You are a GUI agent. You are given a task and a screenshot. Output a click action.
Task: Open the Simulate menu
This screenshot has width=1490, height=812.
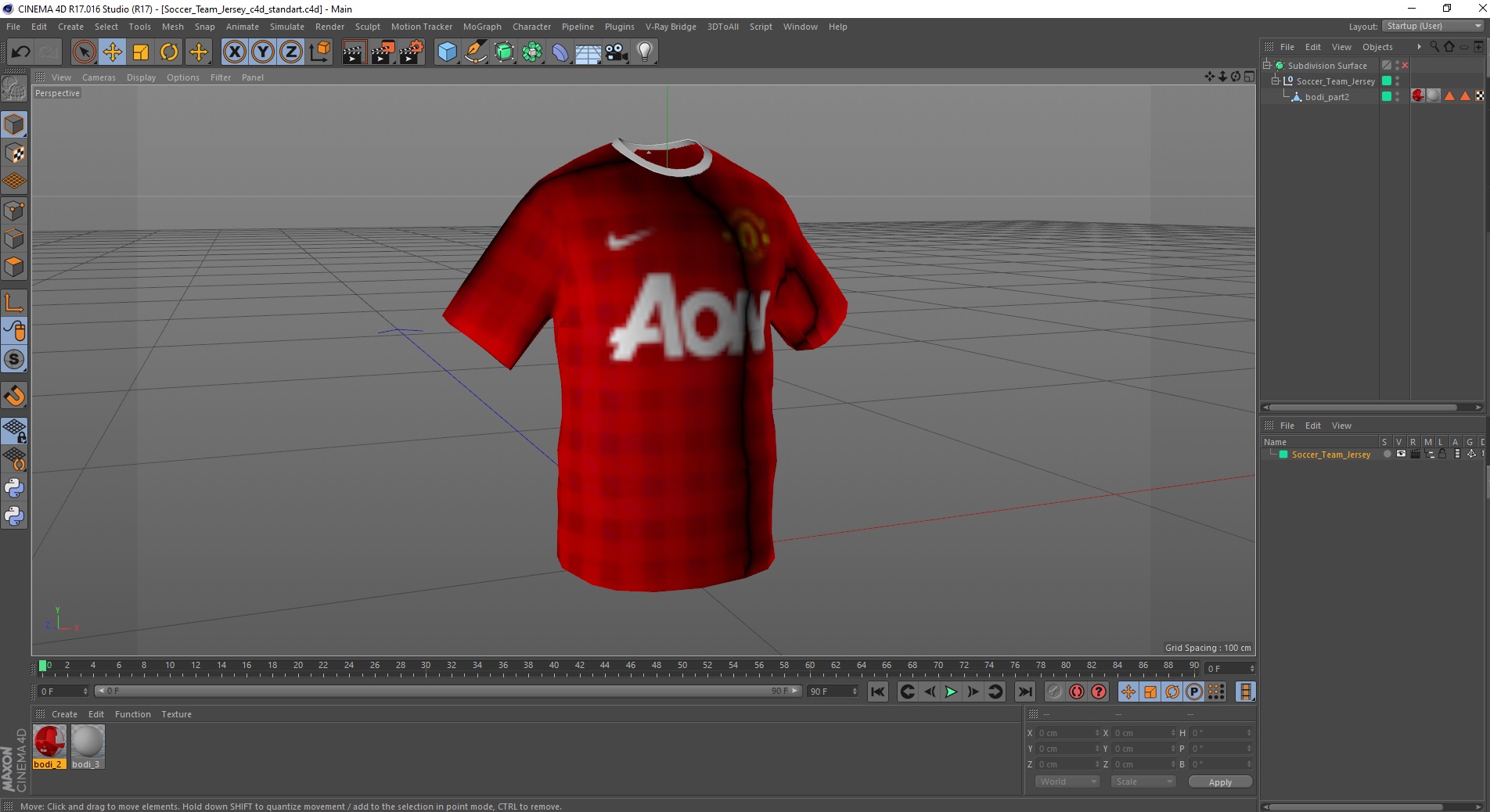click(x=286, y=27)
